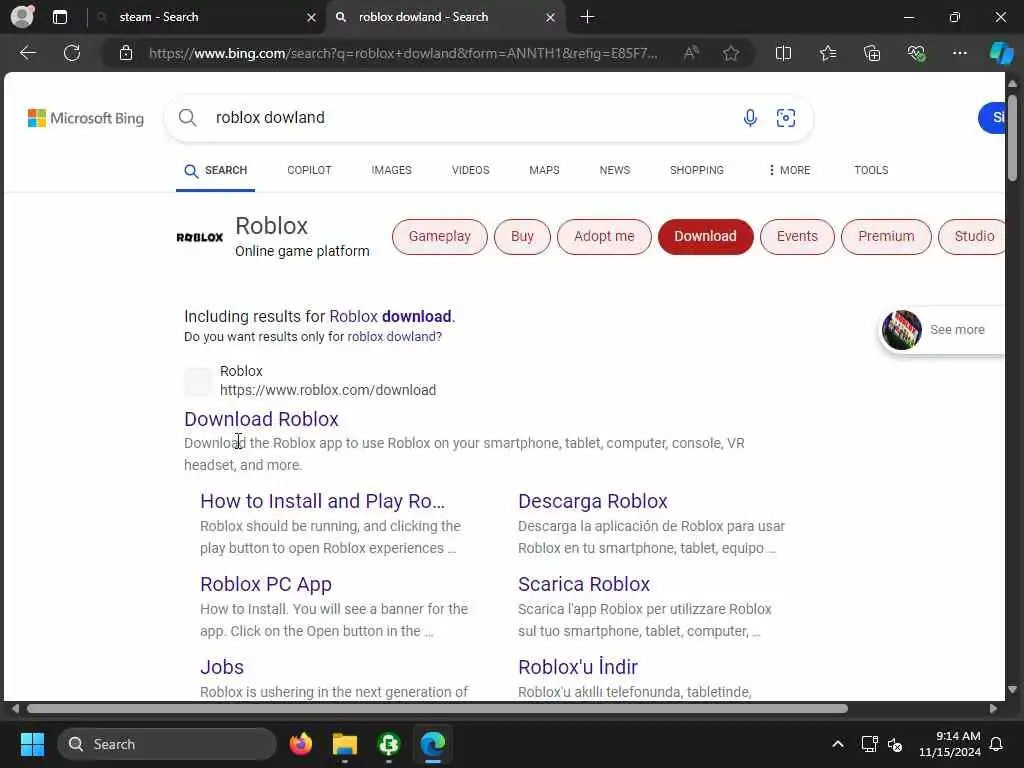Open File Explorer from taskbar
Image resolution: width=1024 pixels, height=768 pixels.
(x=345, y=744)
